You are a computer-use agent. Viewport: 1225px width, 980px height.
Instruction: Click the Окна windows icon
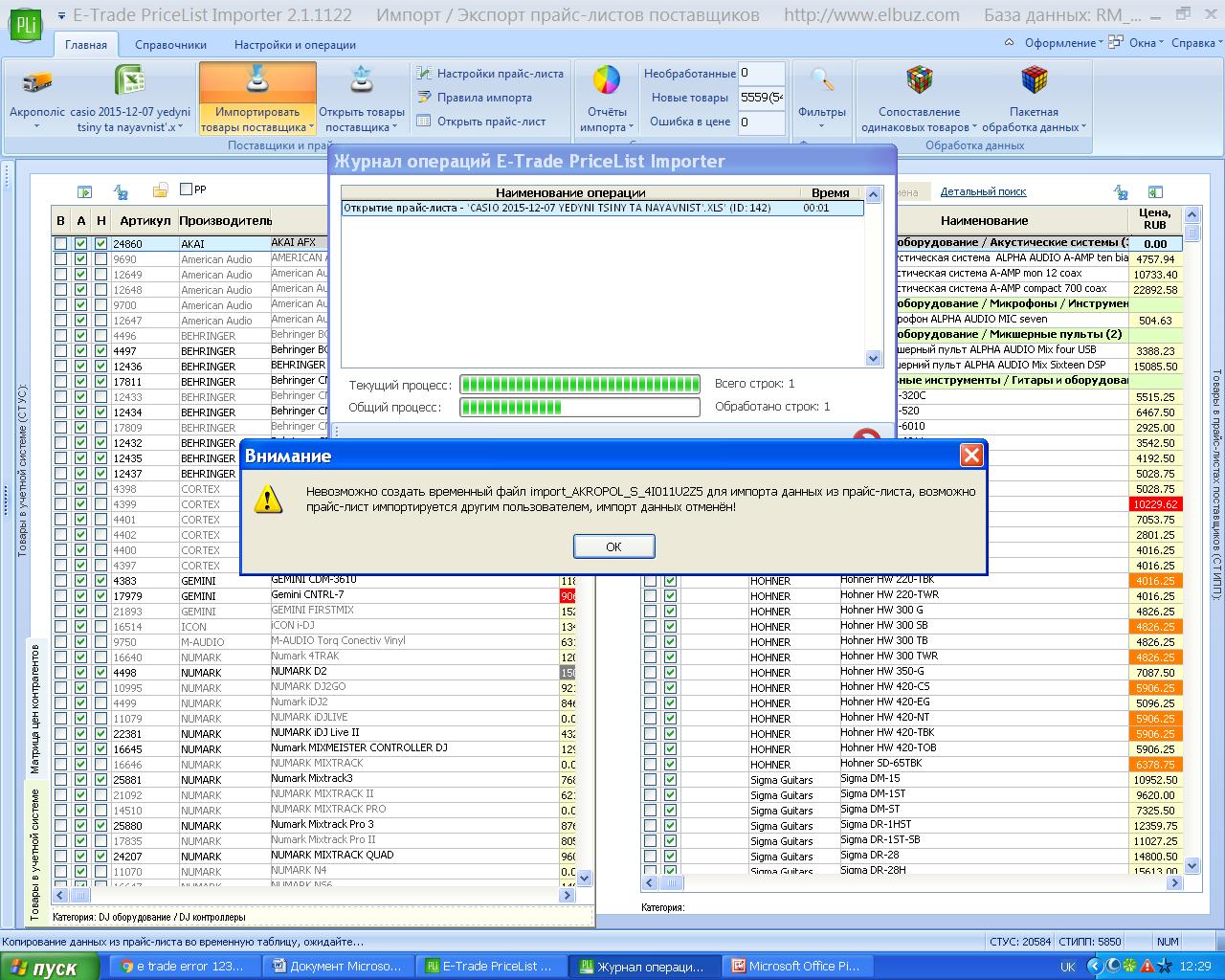(x=1115, y=43)
